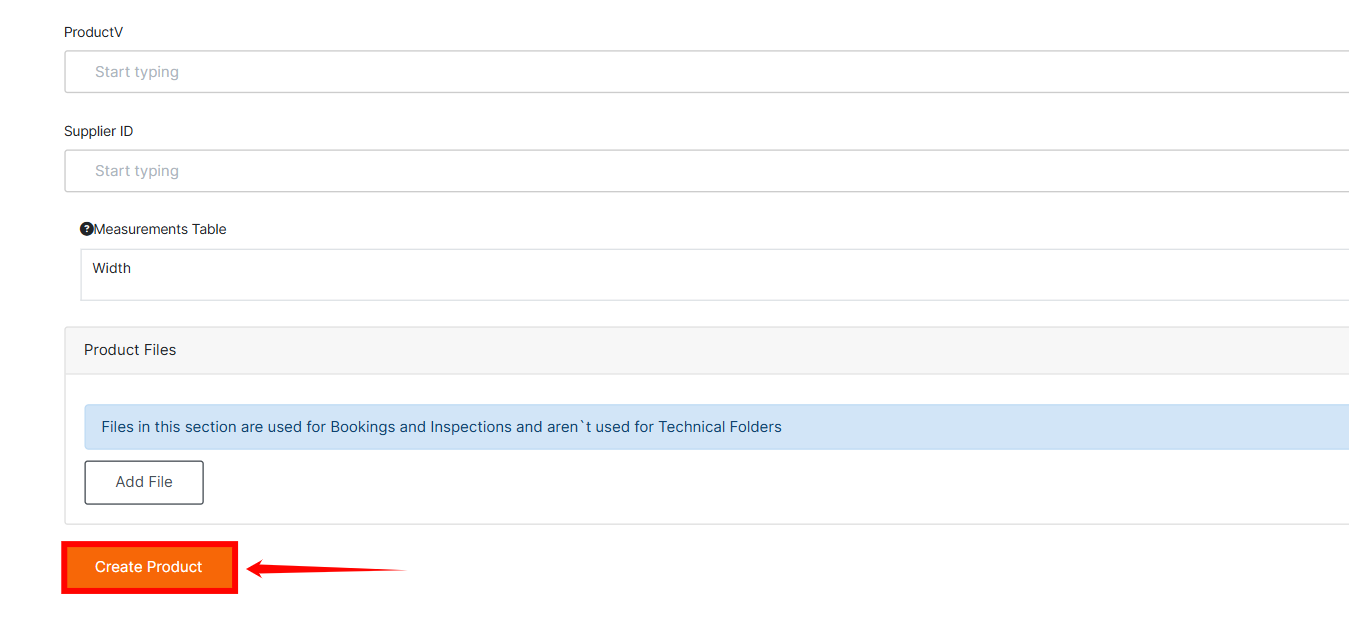This screenshot has width=1349, height=624.
Task: Click the "Start typing" placeholder under ProductV
Action: [x=137, y=72]
